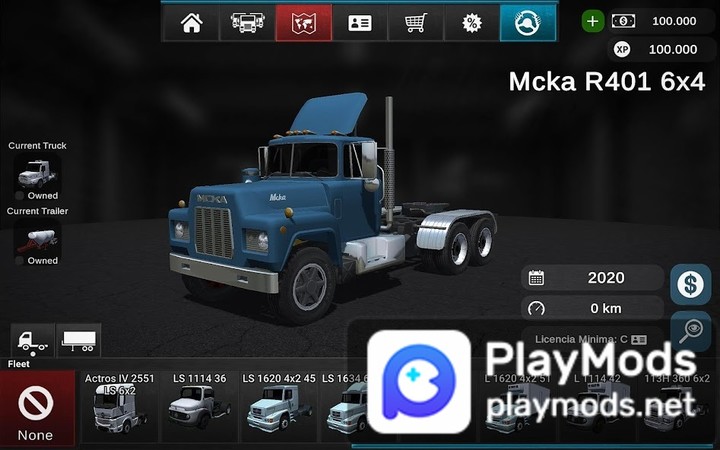Click the 100.000 XP value
This screenshot has width=720, height=450.
click(x=673, y=49)
